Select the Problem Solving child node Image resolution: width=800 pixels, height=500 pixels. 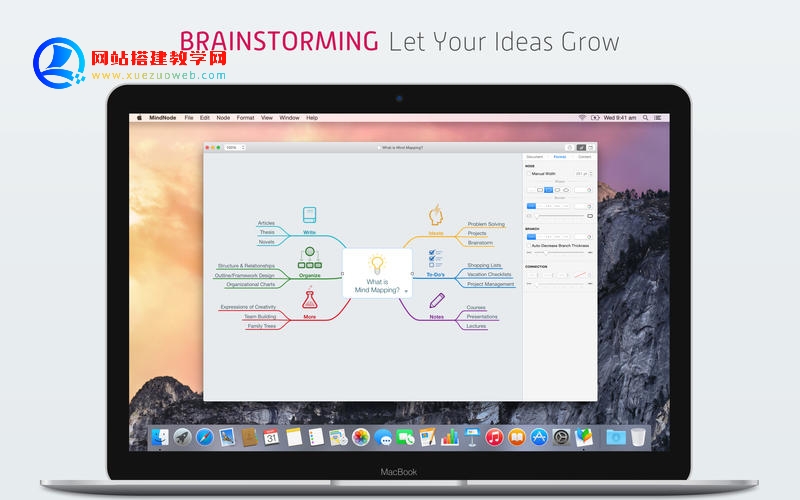coord(486,224)
